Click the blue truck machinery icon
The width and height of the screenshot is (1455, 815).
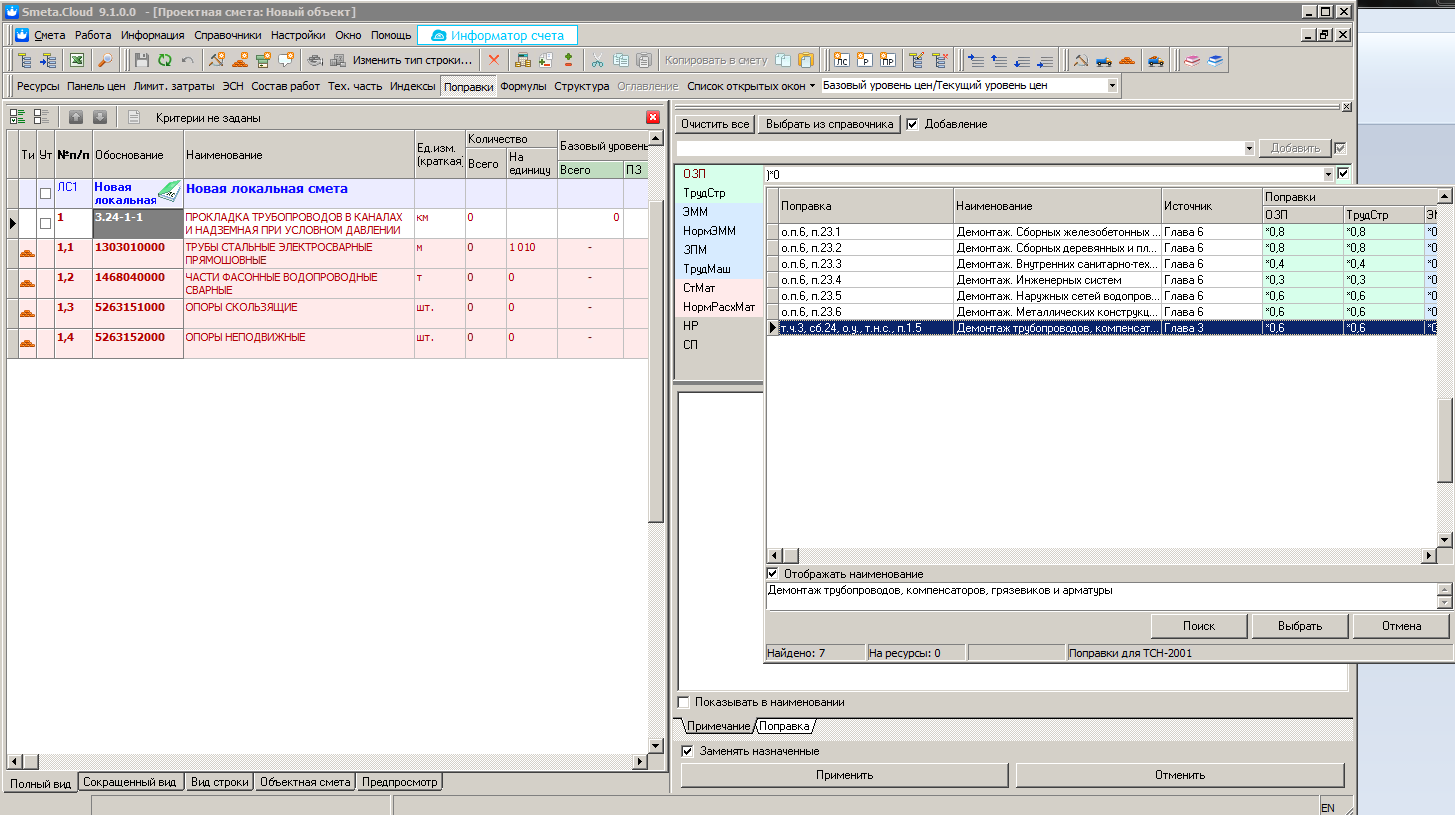click(x=1104, y=60)
